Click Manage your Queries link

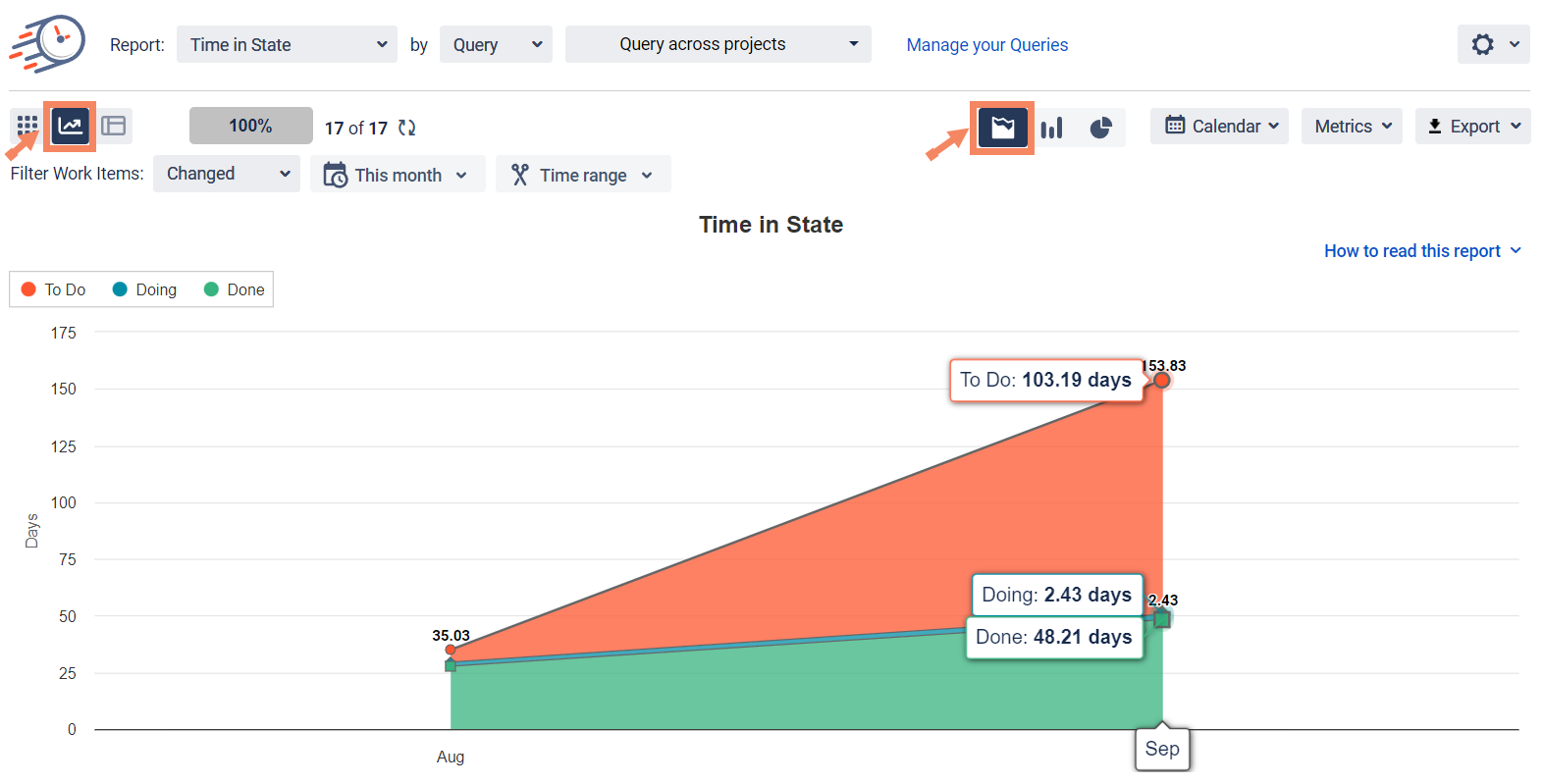click(x=986, y=45)
